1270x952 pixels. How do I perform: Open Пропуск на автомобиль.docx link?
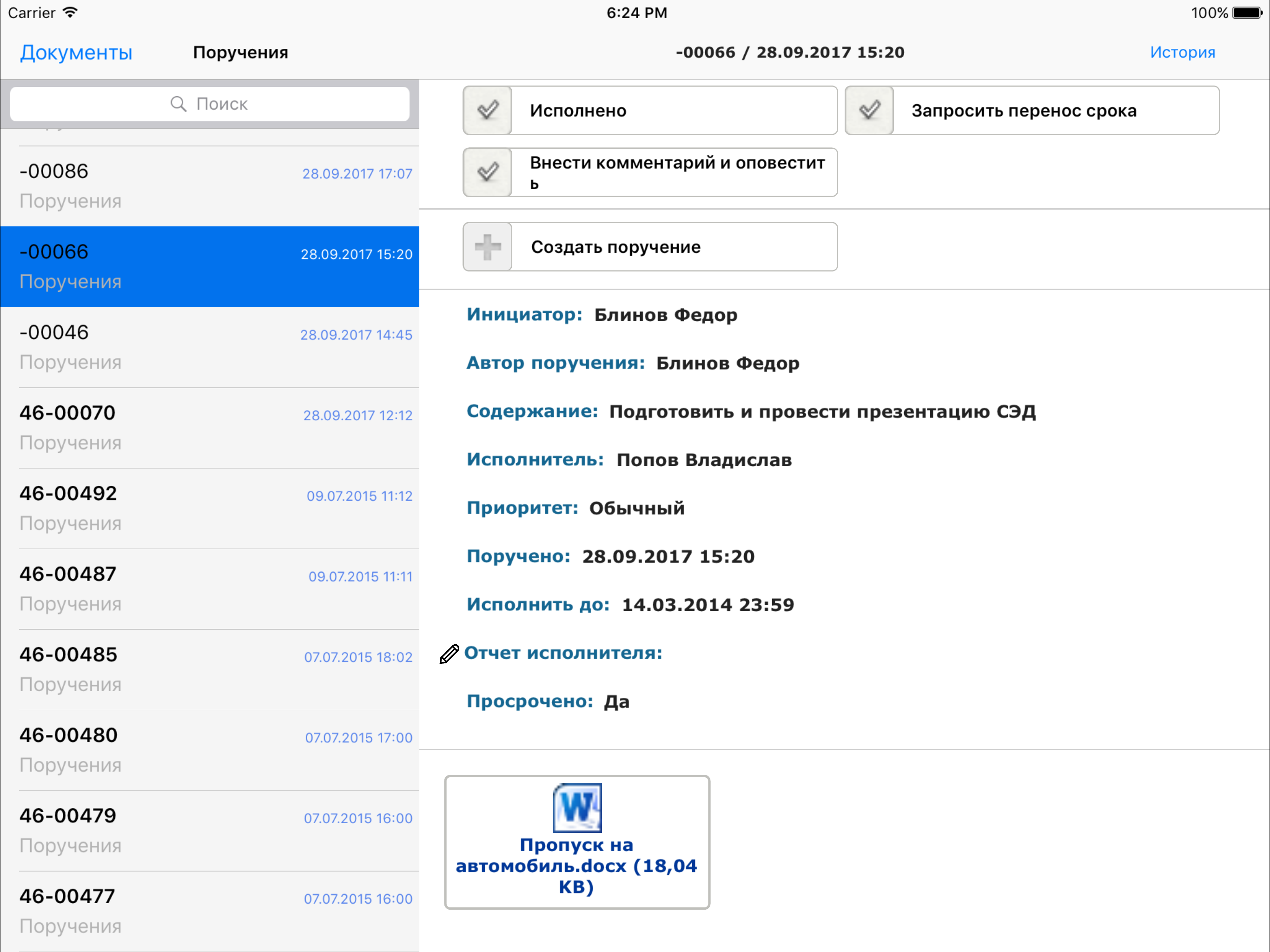pos(576,866)
